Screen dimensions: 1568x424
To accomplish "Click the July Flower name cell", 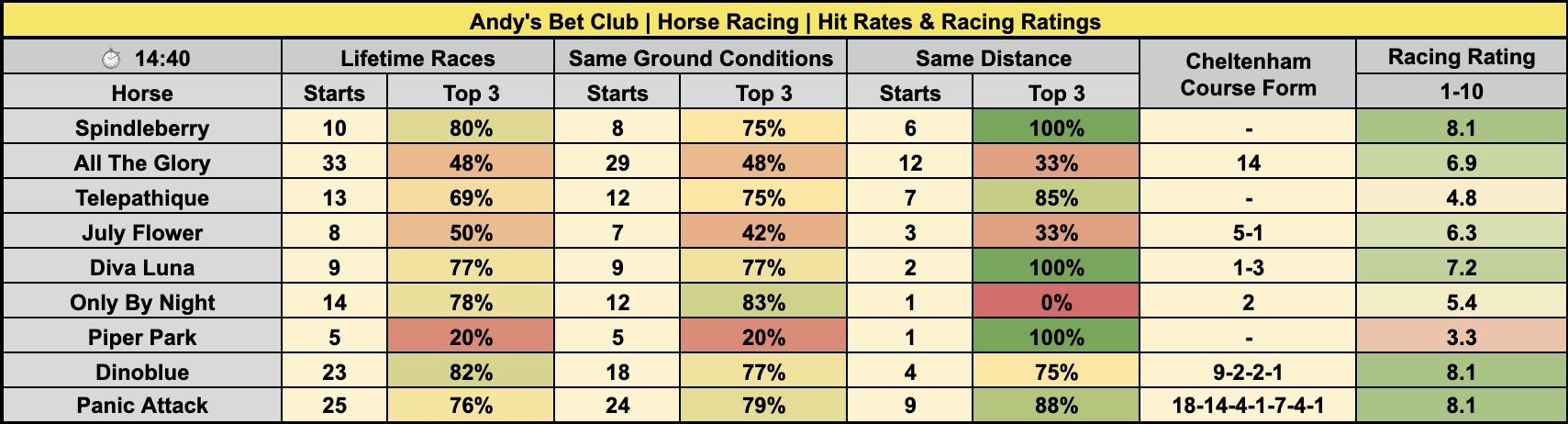I will point(142,233).
